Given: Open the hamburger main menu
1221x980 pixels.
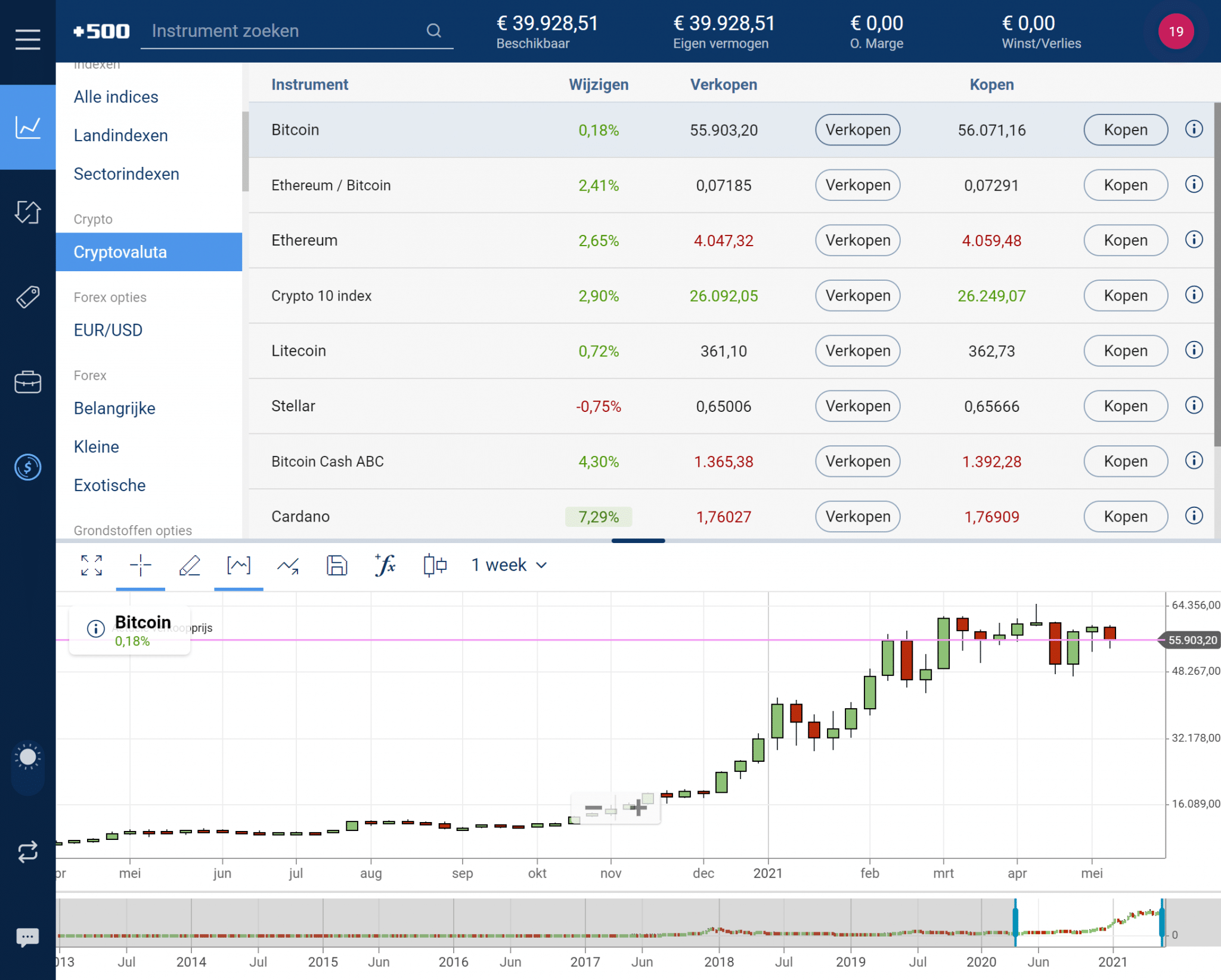Looking at the screenshot, I should tap(27, 39).
